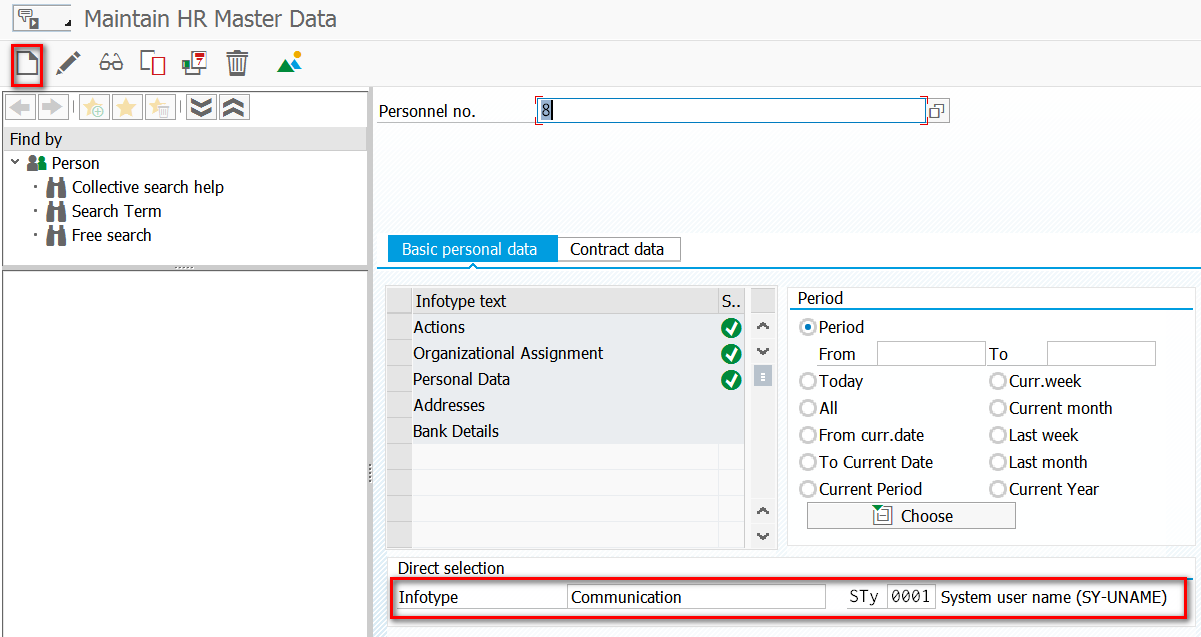Click the Personnel no. input field

tap(731, 111)
